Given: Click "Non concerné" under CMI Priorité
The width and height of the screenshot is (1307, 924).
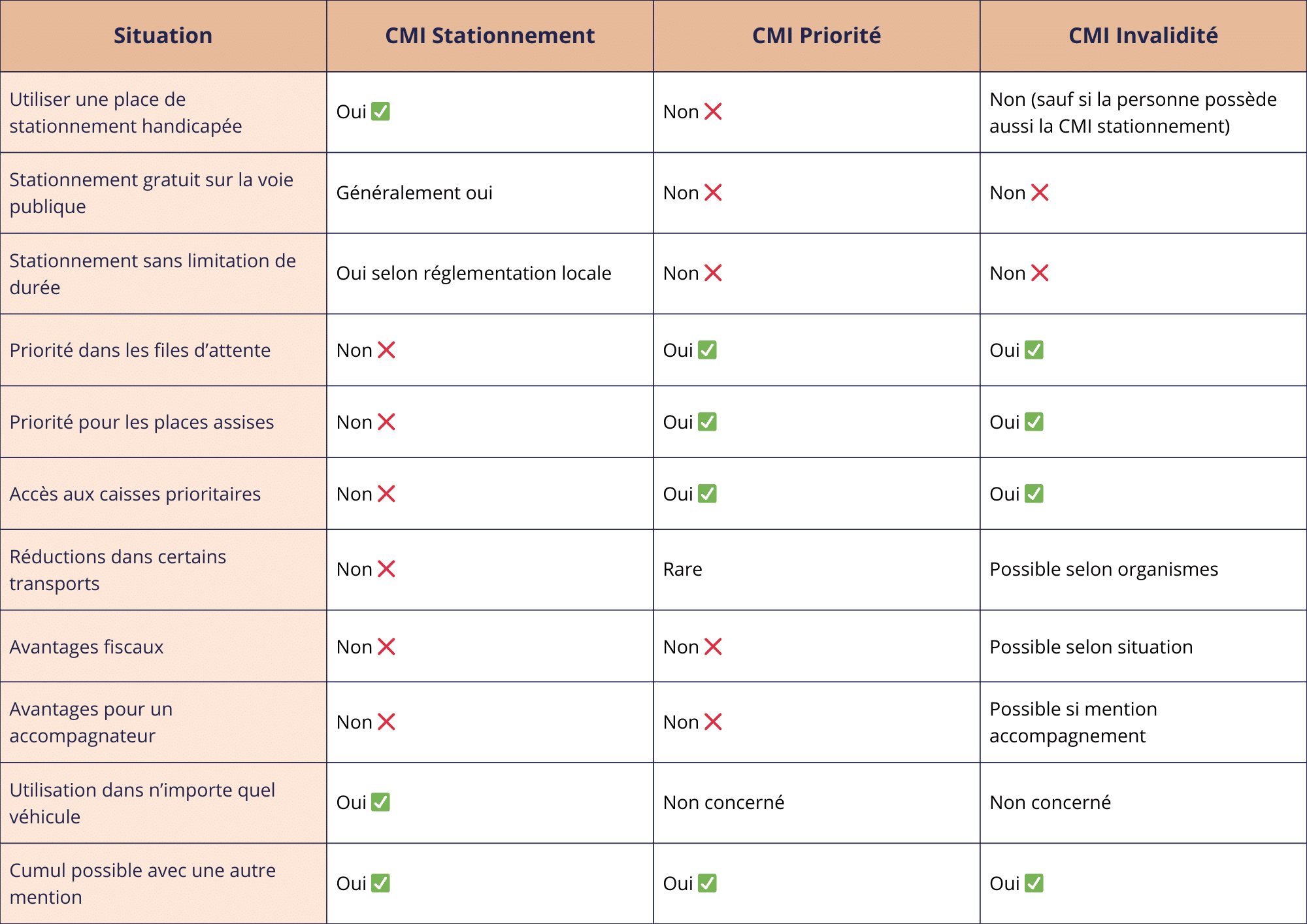Looking at the screenshot, I should pos(723,802).
